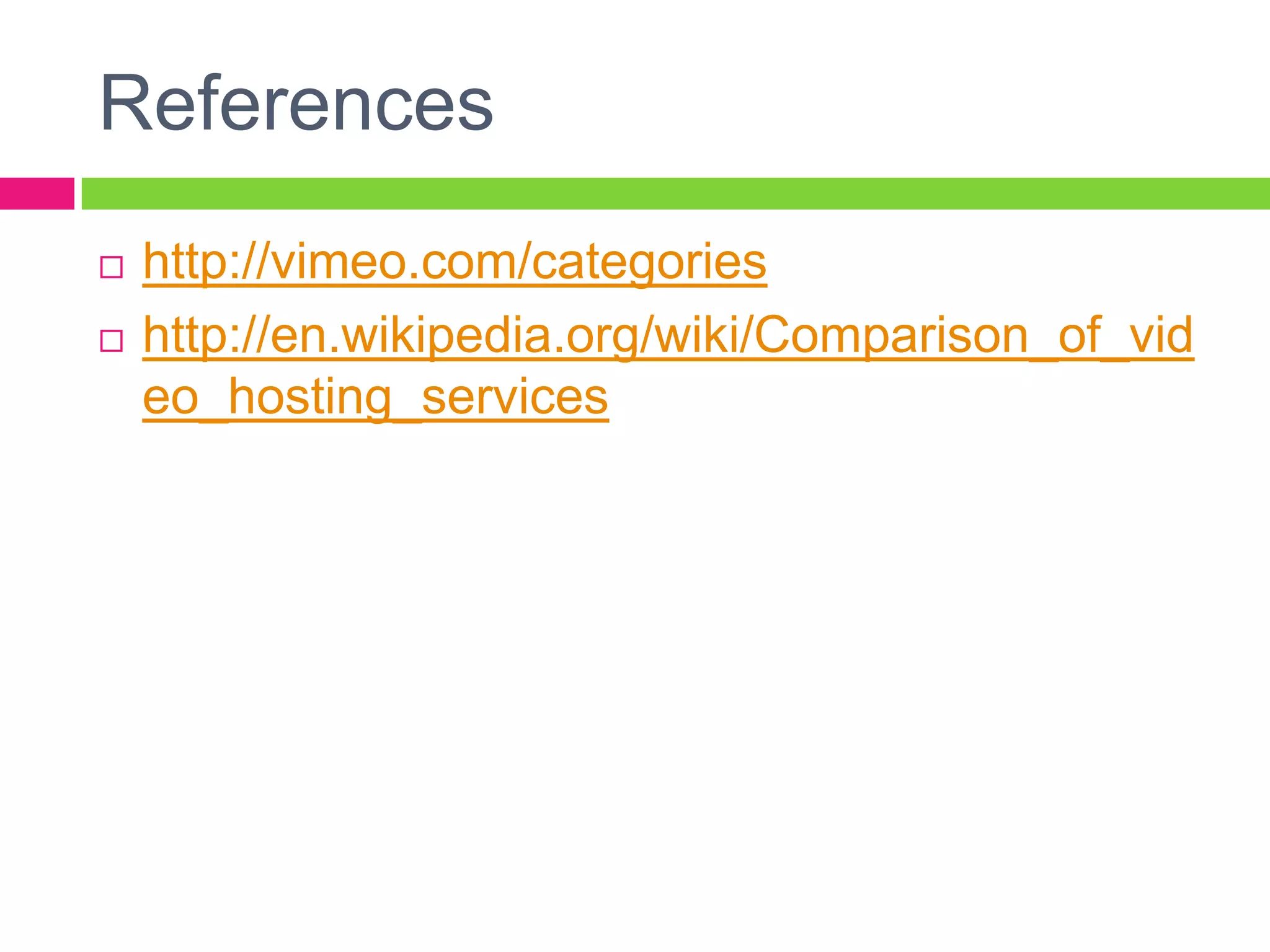1270x952 pixels.
Task: Click '/wiki/' in the Wikipedia URL
Action: coord(696,335)
